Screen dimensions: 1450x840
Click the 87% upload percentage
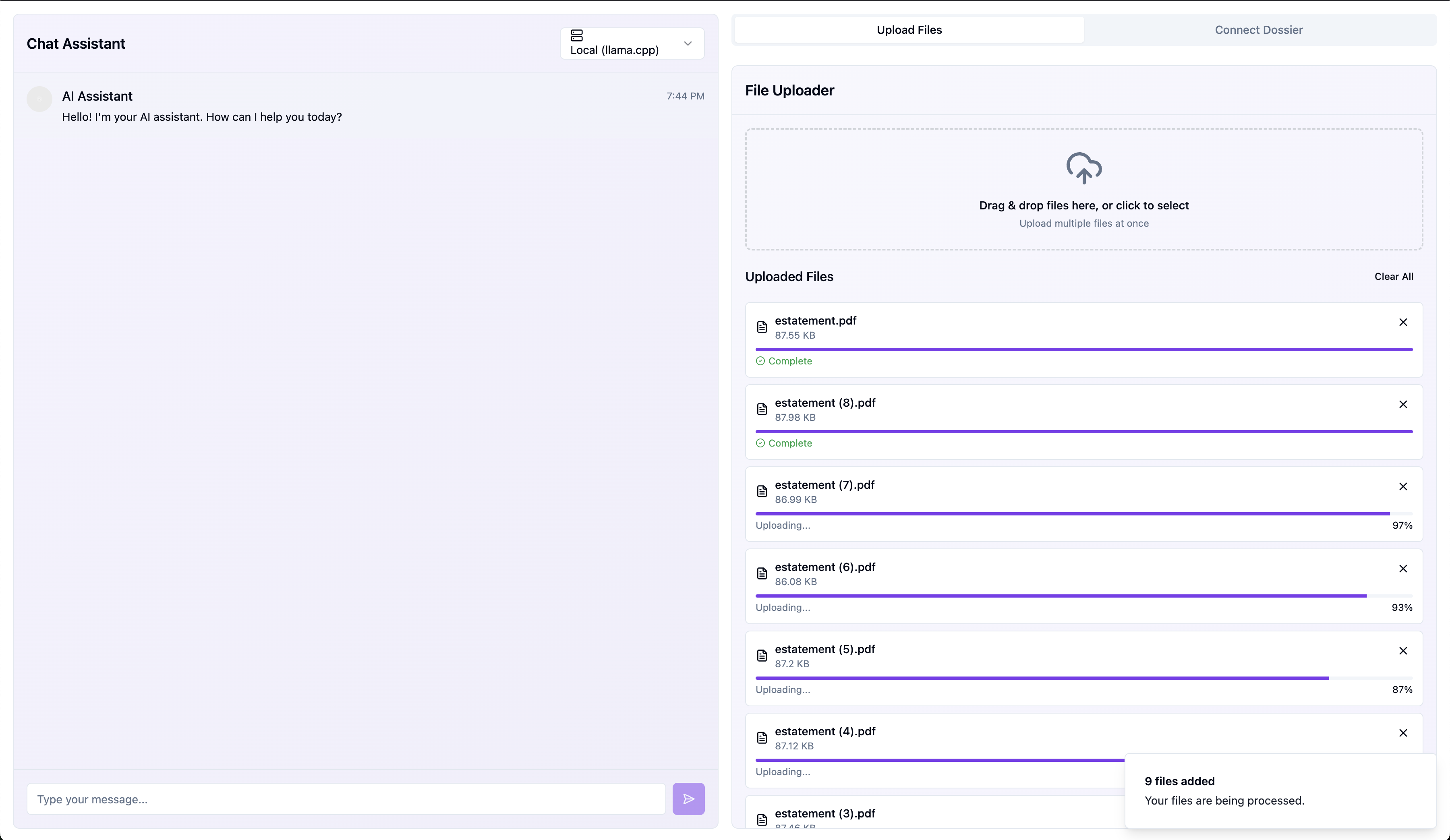coord(1402,690)
